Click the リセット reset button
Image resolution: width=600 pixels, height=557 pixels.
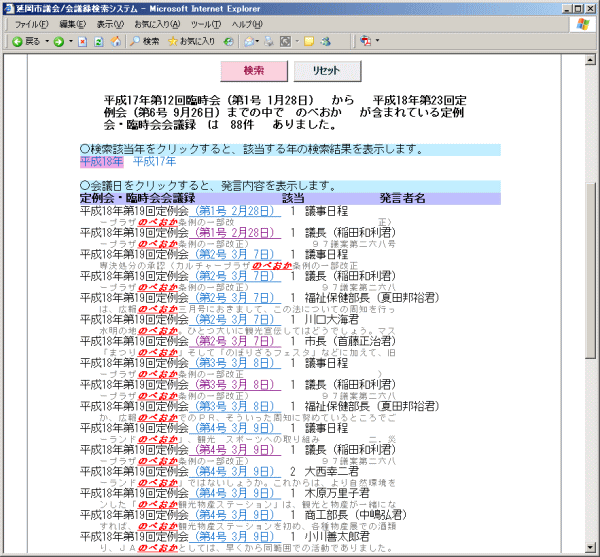click(327, 71)
